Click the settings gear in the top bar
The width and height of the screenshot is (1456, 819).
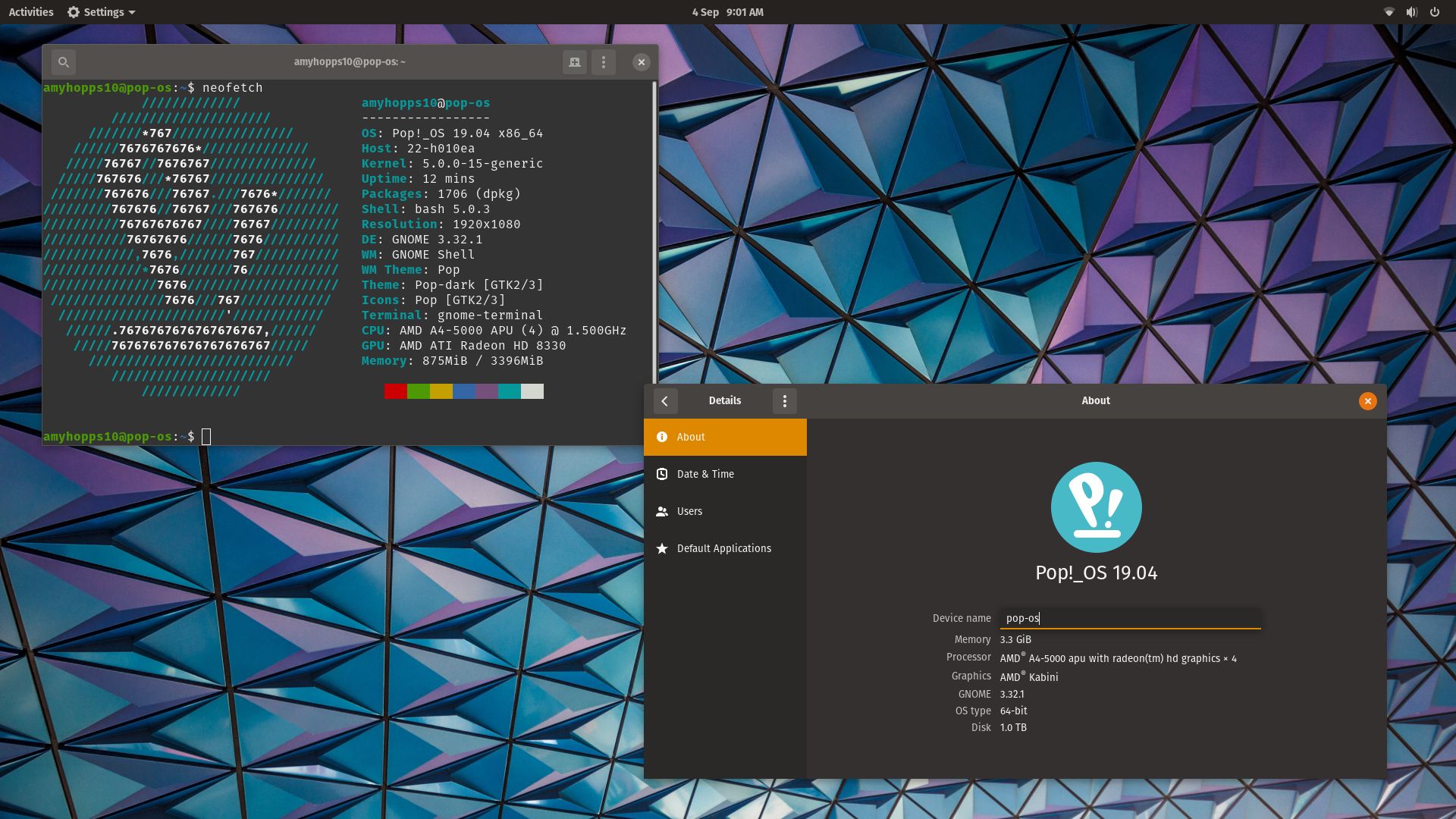[x=73, y=12]
